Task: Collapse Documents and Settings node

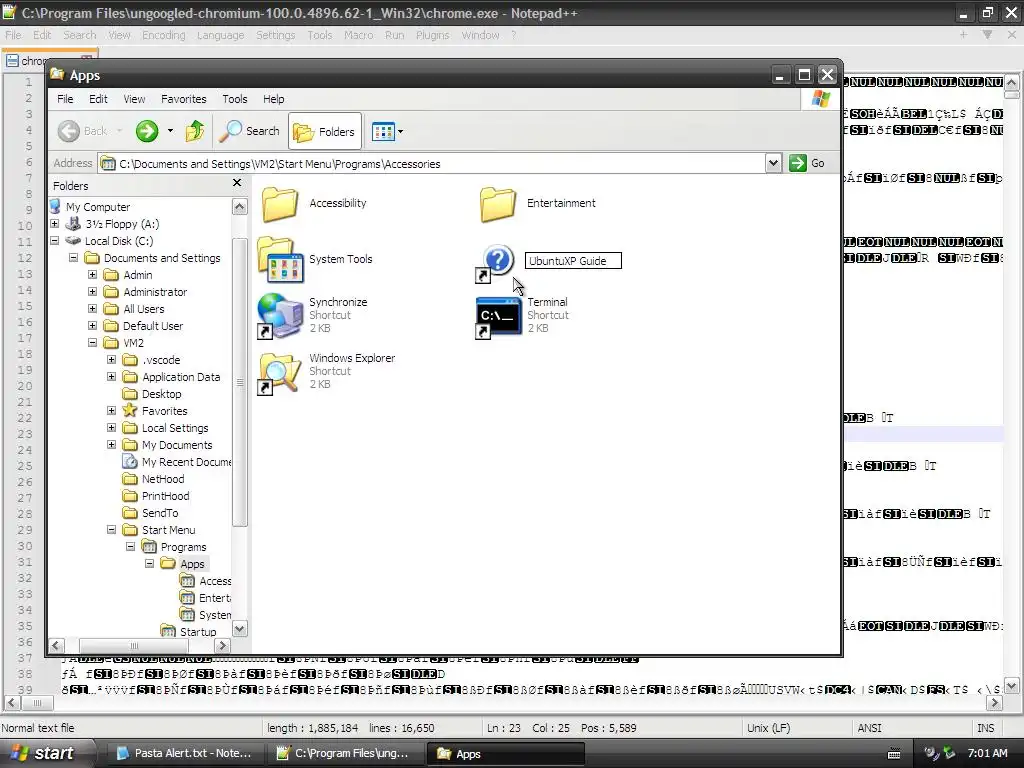Action: click(74, 258)
